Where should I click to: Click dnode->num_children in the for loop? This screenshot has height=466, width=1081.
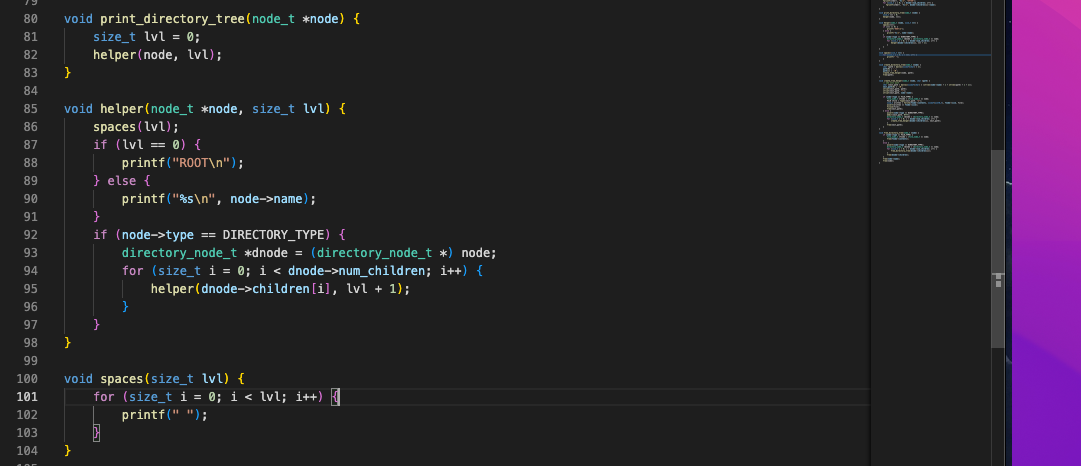(x=346, y=271)
